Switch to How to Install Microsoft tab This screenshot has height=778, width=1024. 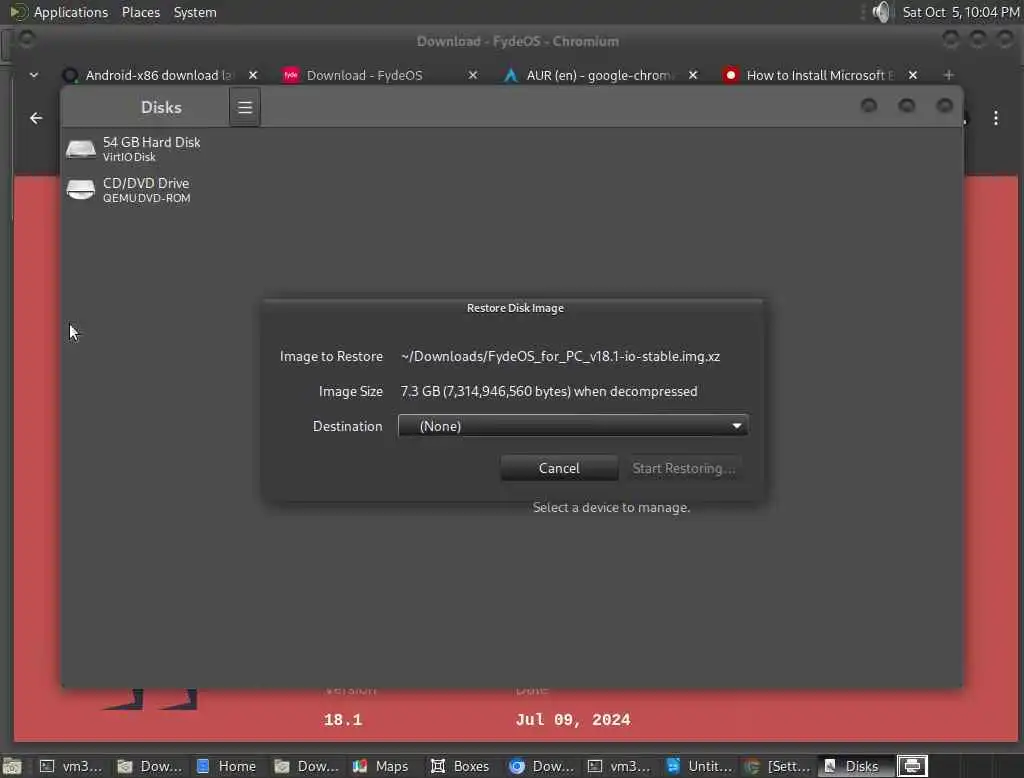click(820, 75)
